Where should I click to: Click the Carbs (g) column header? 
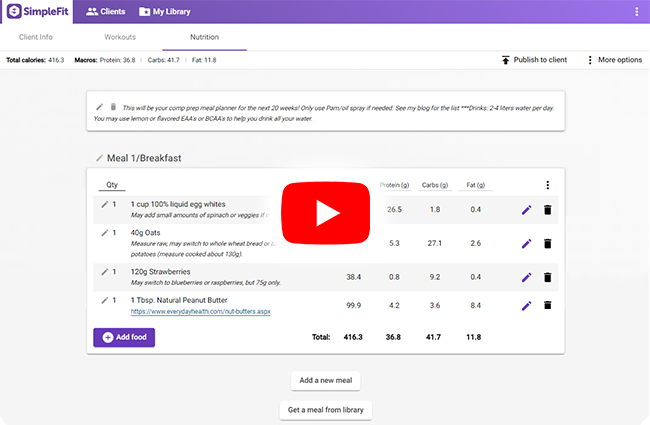pyautogui.click(x=435, y=185)
